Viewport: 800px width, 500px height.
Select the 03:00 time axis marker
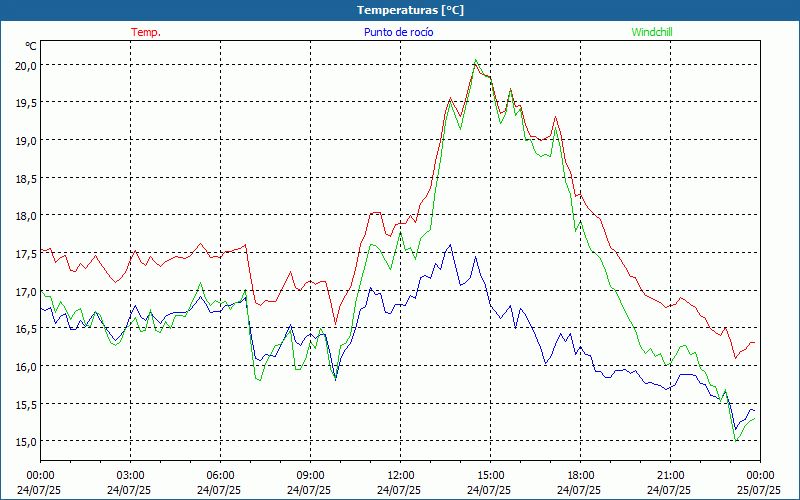coord(130,475)
